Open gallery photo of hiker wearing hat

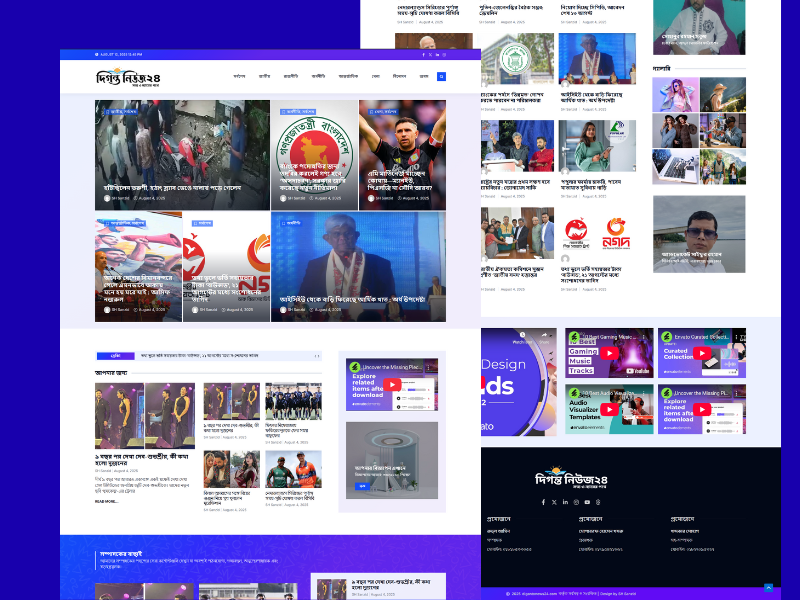point(722,94)
